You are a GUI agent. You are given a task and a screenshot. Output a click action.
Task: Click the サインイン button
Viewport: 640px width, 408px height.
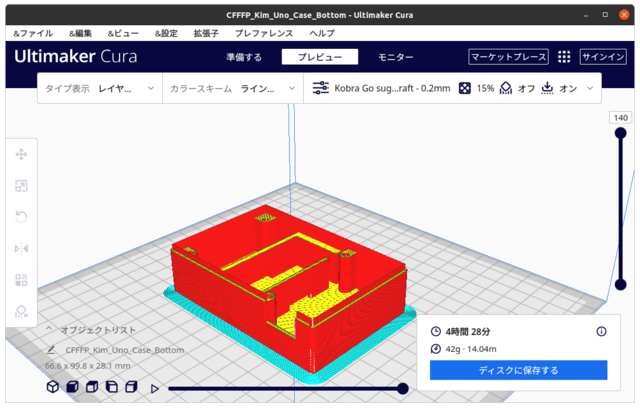(603, 57)
